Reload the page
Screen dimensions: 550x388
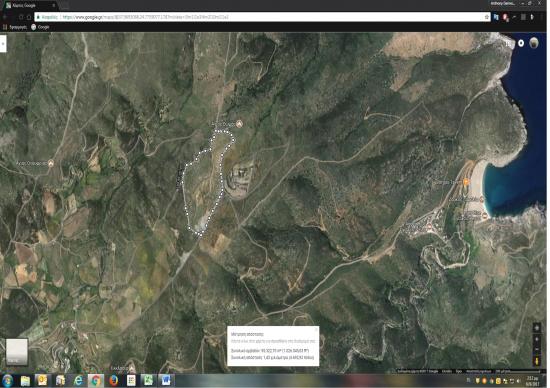tap(21, 17)
